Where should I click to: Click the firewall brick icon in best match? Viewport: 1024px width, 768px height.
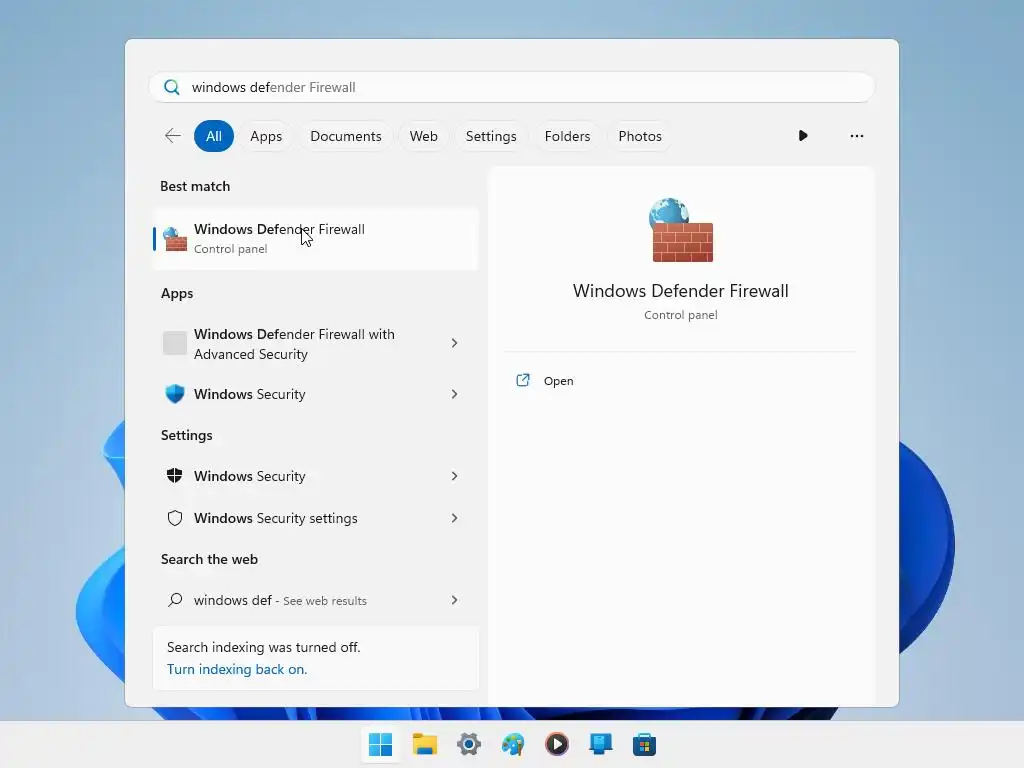[x=175, y=239]
